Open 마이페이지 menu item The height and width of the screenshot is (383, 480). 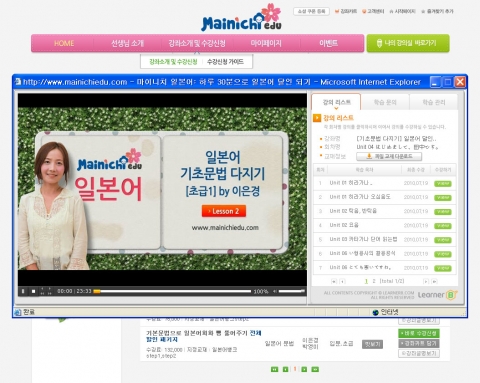(266, 43)
